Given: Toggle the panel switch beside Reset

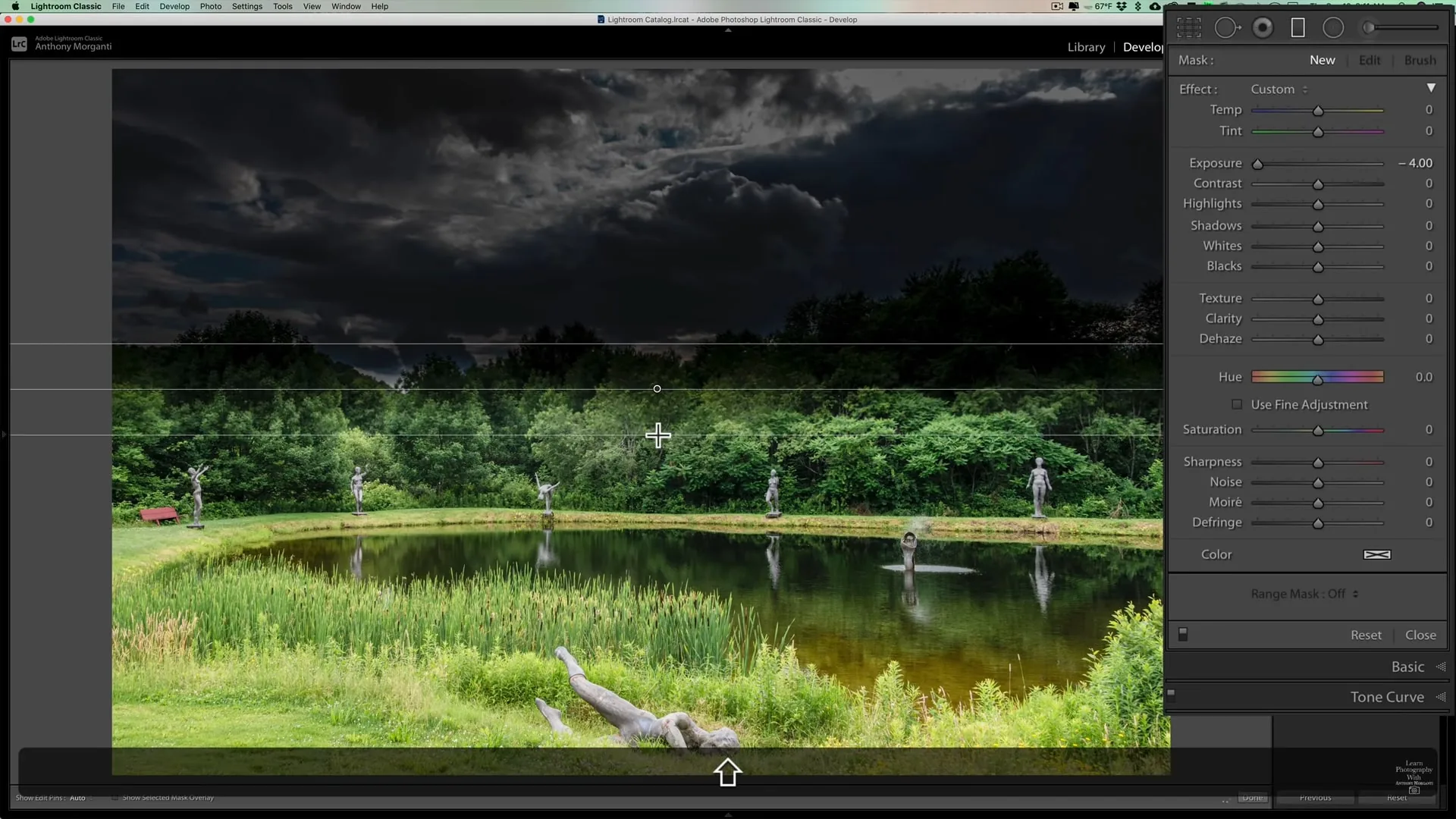Looking at the screenshot, I should coord(1183,635).
